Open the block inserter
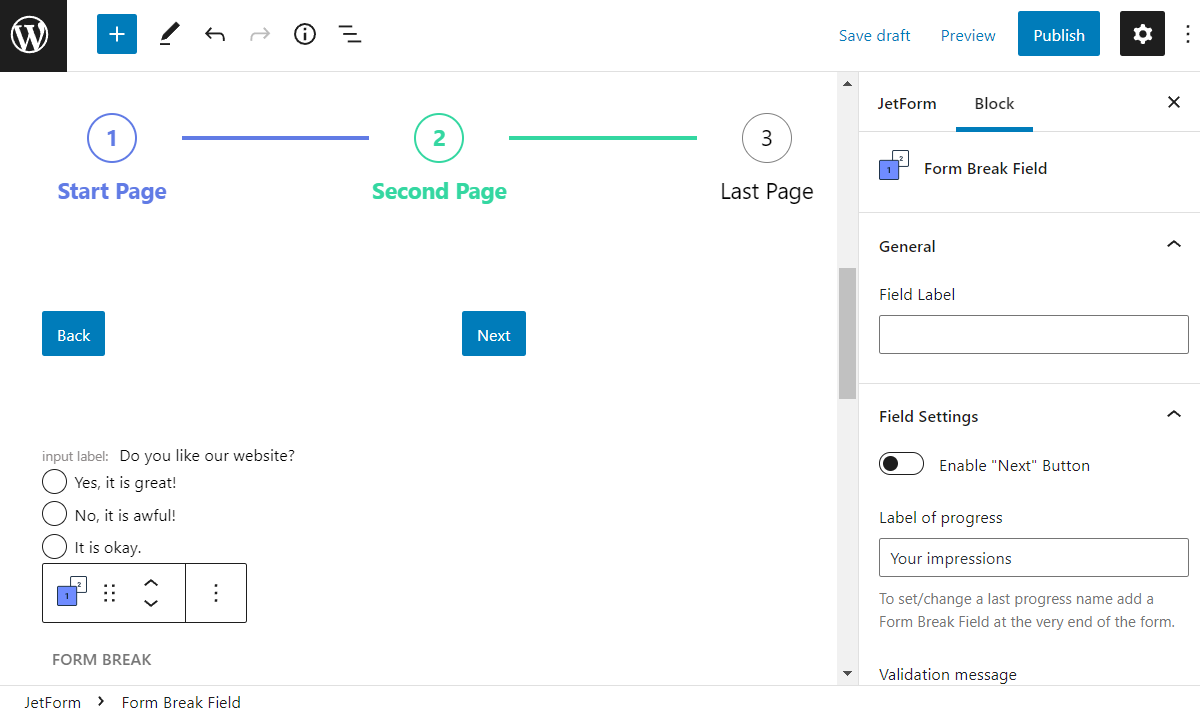The image size is (1200, 712). pos(116,34)
